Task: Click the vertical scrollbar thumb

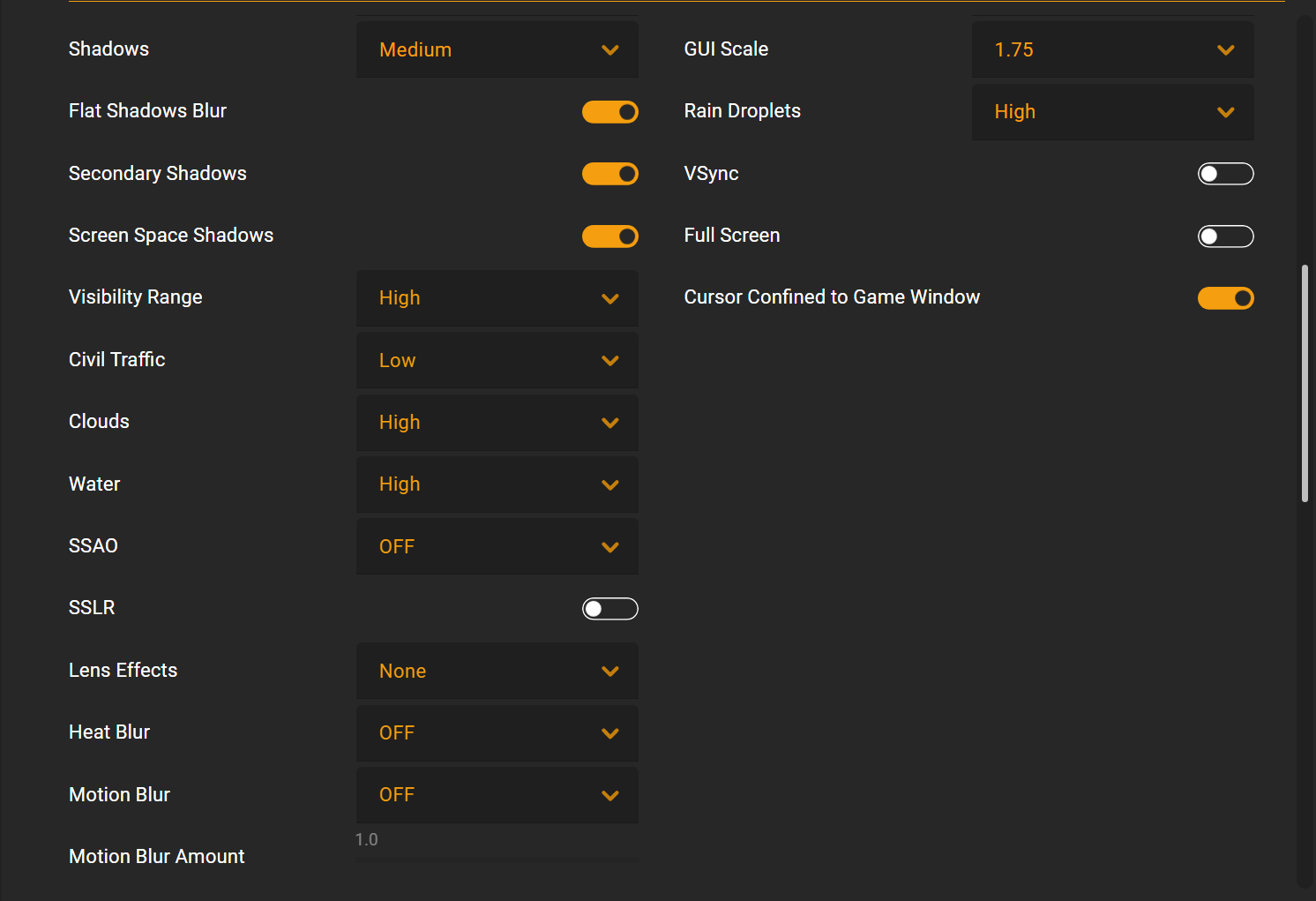Action: tap(1305, 384)
